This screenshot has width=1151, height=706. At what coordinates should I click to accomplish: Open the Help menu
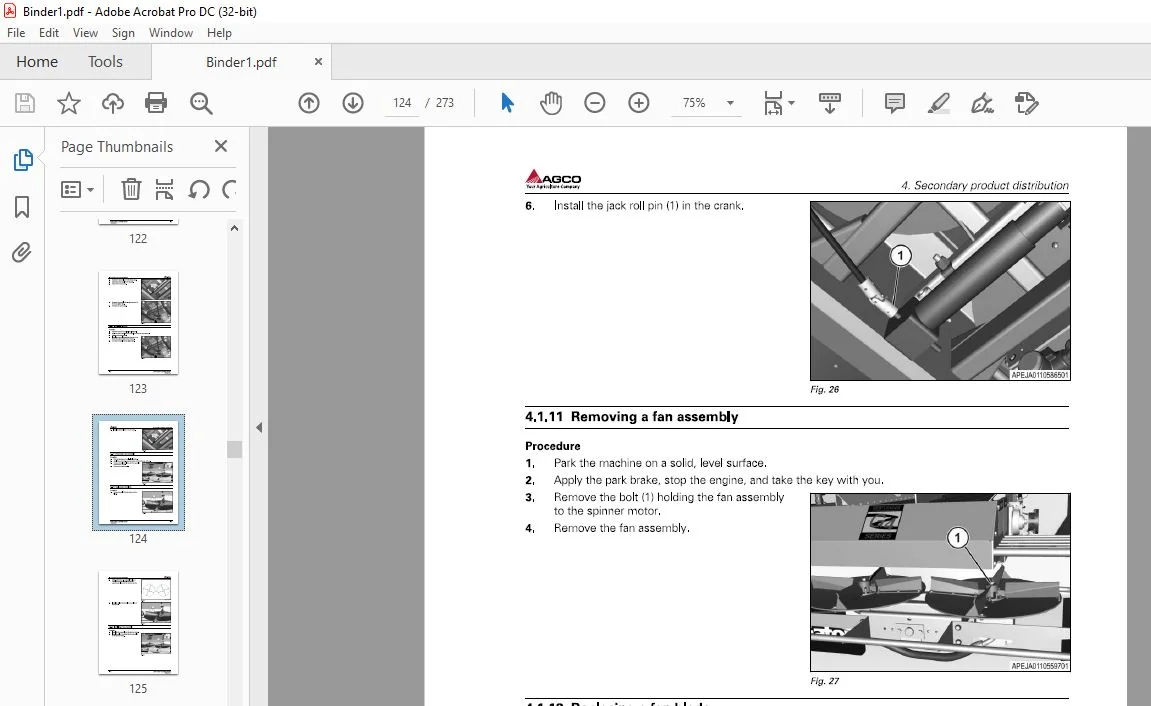[219, 33]
